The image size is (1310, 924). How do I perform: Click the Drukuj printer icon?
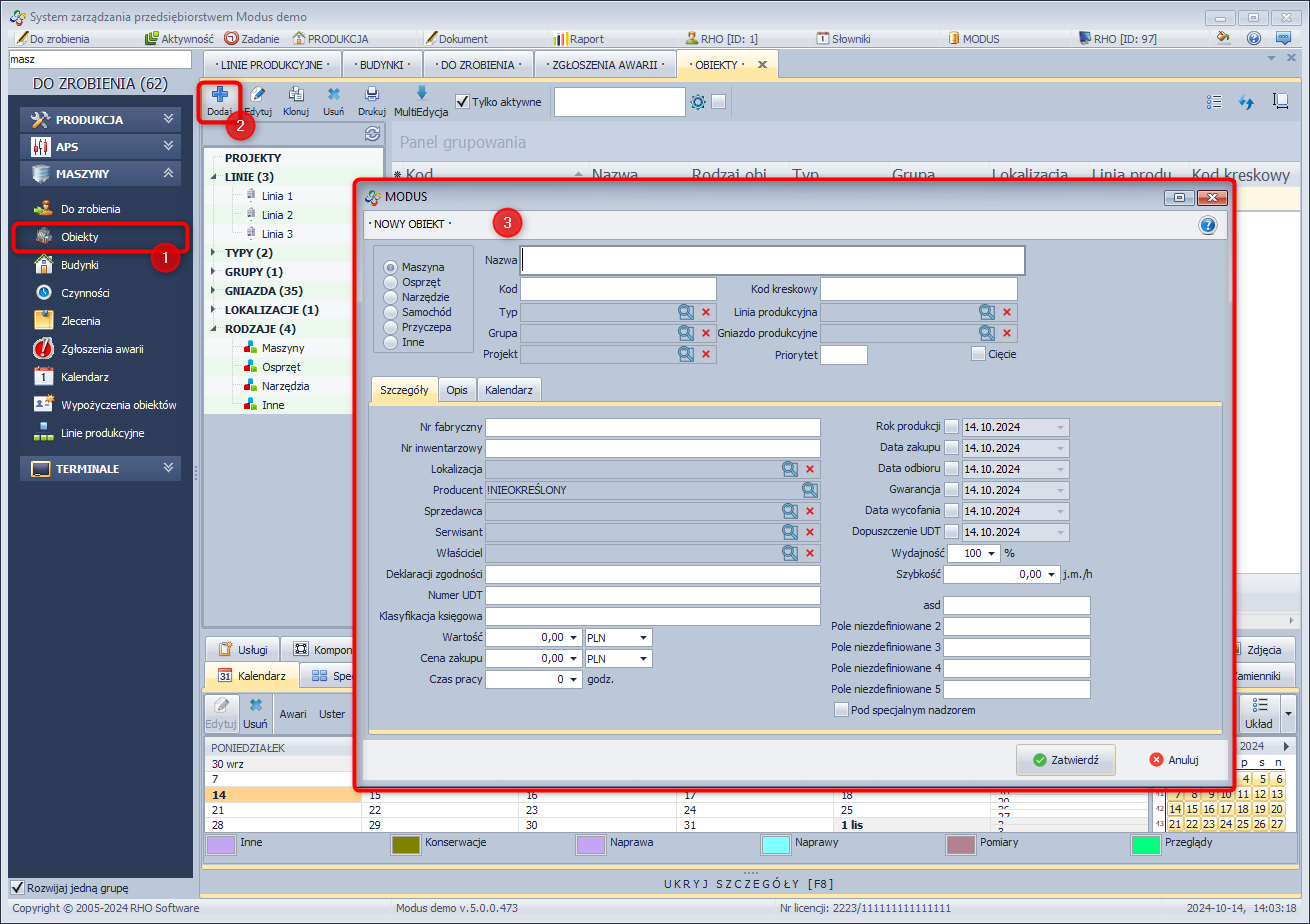371,96
